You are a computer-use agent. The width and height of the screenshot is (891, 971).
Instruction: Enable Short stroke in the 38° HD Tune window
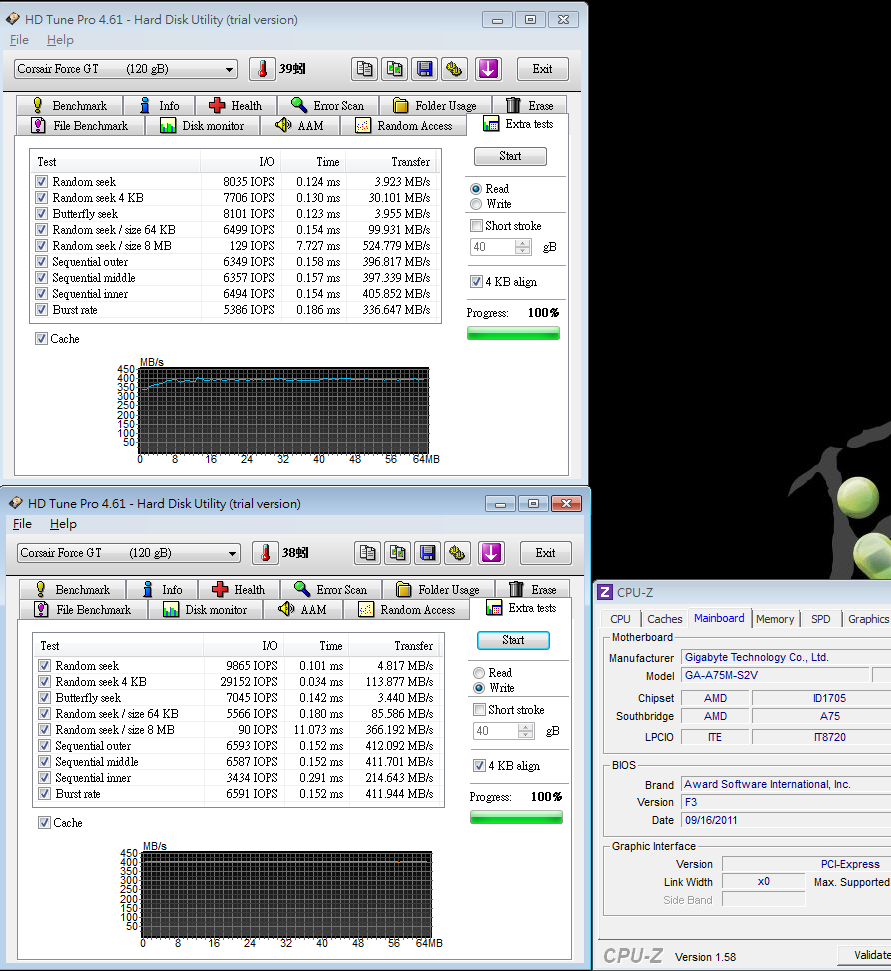[479, 710]
